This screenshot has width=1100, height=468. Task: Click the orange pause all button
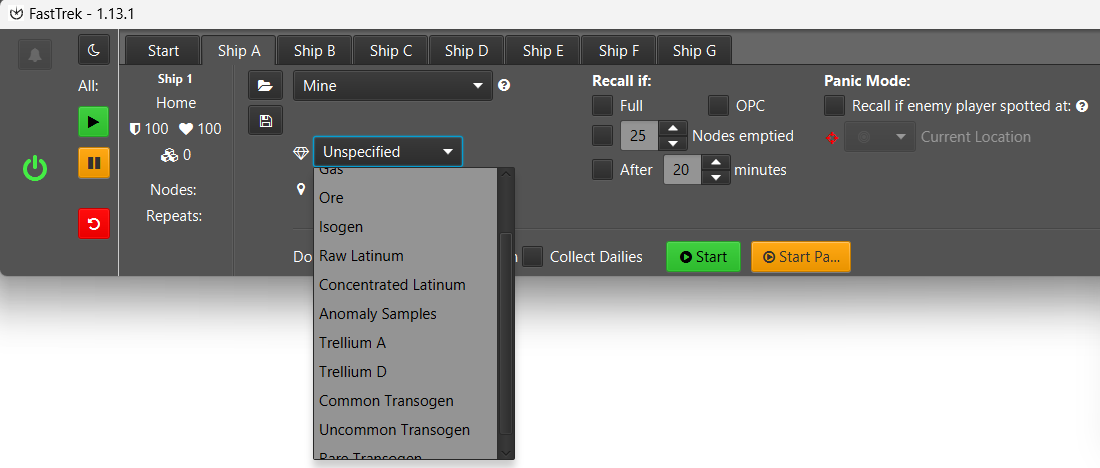click(94, 163)
